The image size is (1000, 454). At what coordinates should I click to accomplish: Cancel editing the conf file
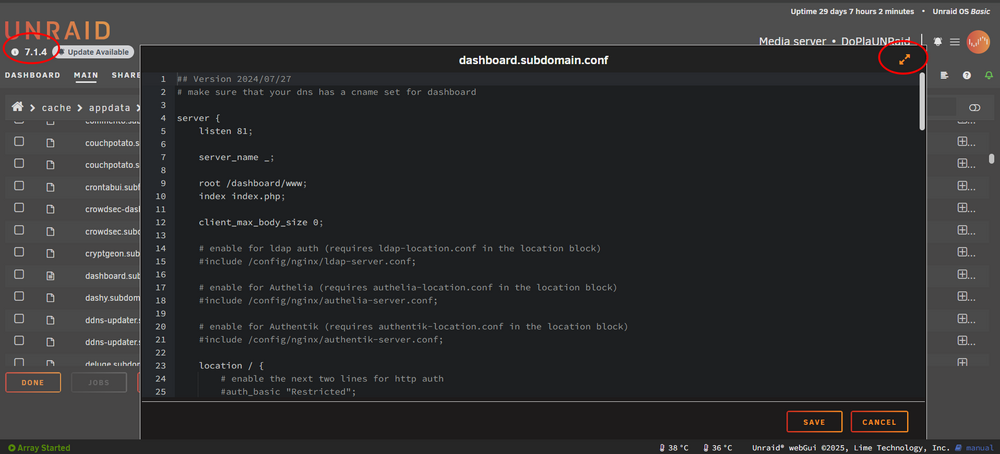click(879, 422)
